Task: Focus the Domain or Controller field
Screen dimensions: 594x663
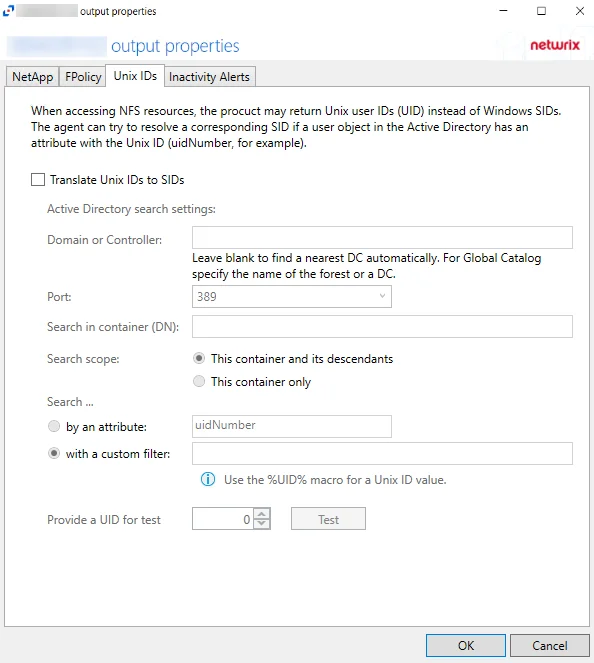Action: [x=382, y=238]
